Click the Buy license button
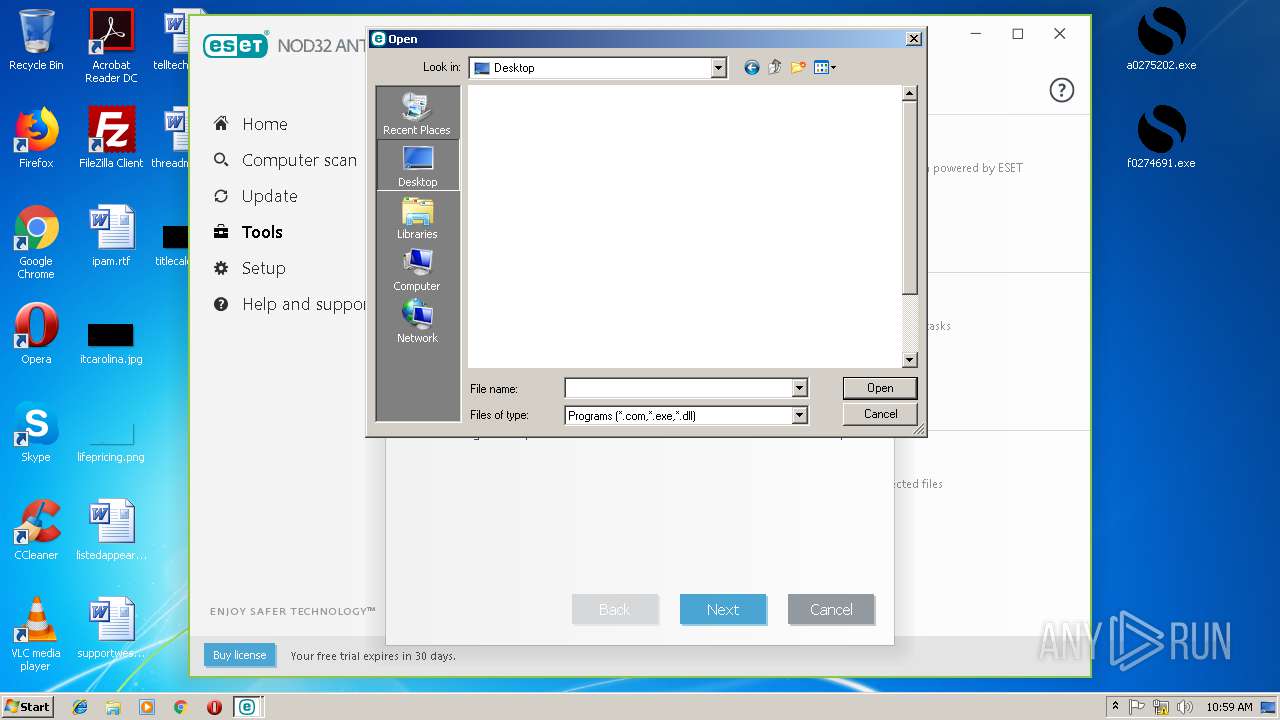The height and width of the screenshot is (720, 1280). [x=239, y=655]
